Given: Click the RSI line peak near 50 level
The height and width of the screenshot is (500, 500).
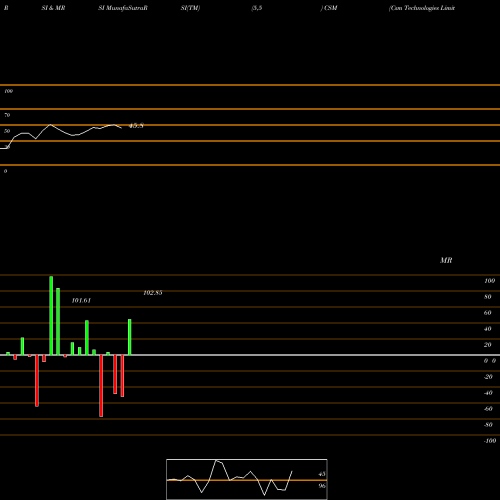Looking at the screenshot, I should (x=50, y=125).
